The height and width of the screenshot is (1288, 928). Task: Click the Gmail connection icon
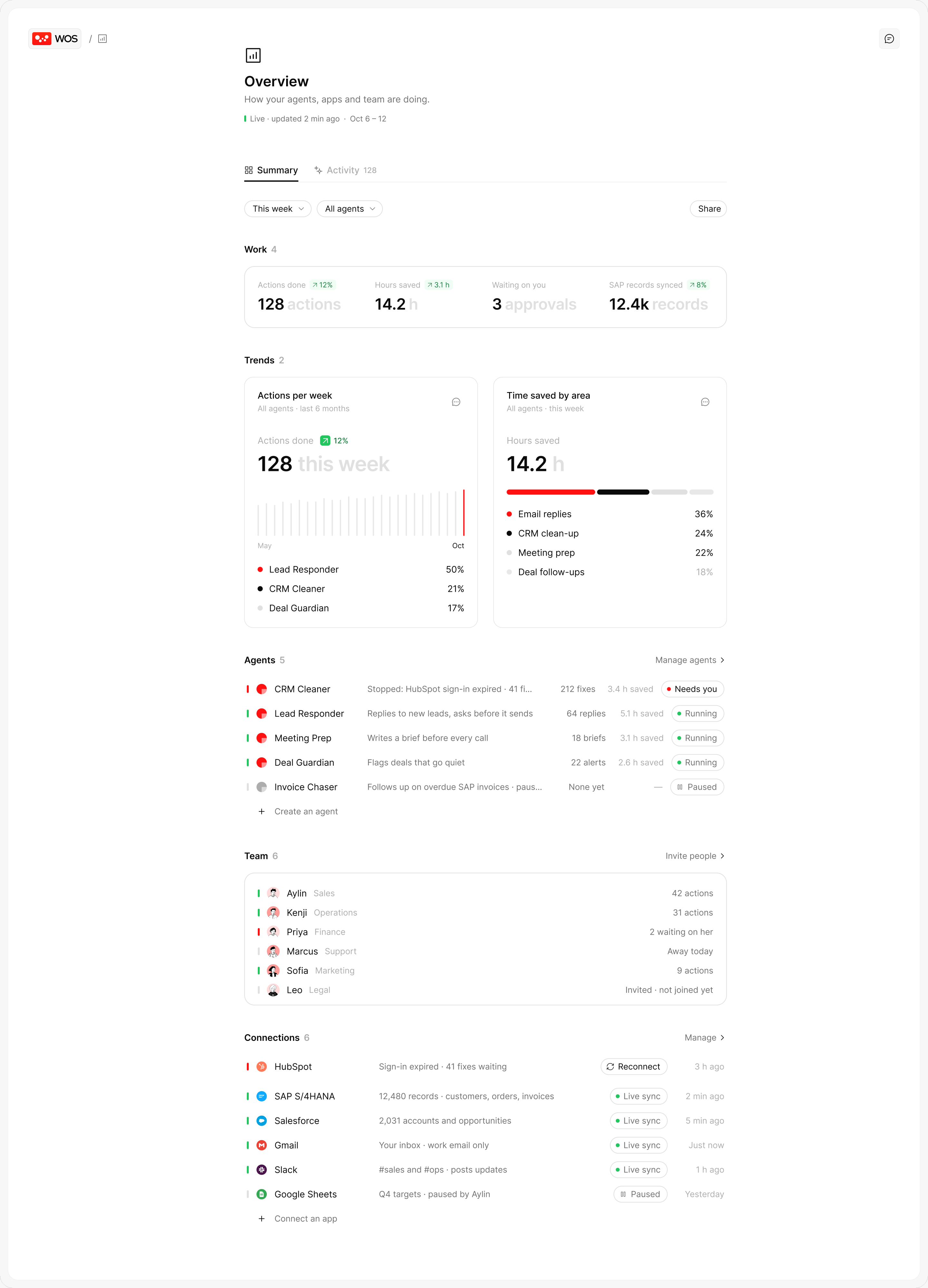click(x=262, y=1145)
